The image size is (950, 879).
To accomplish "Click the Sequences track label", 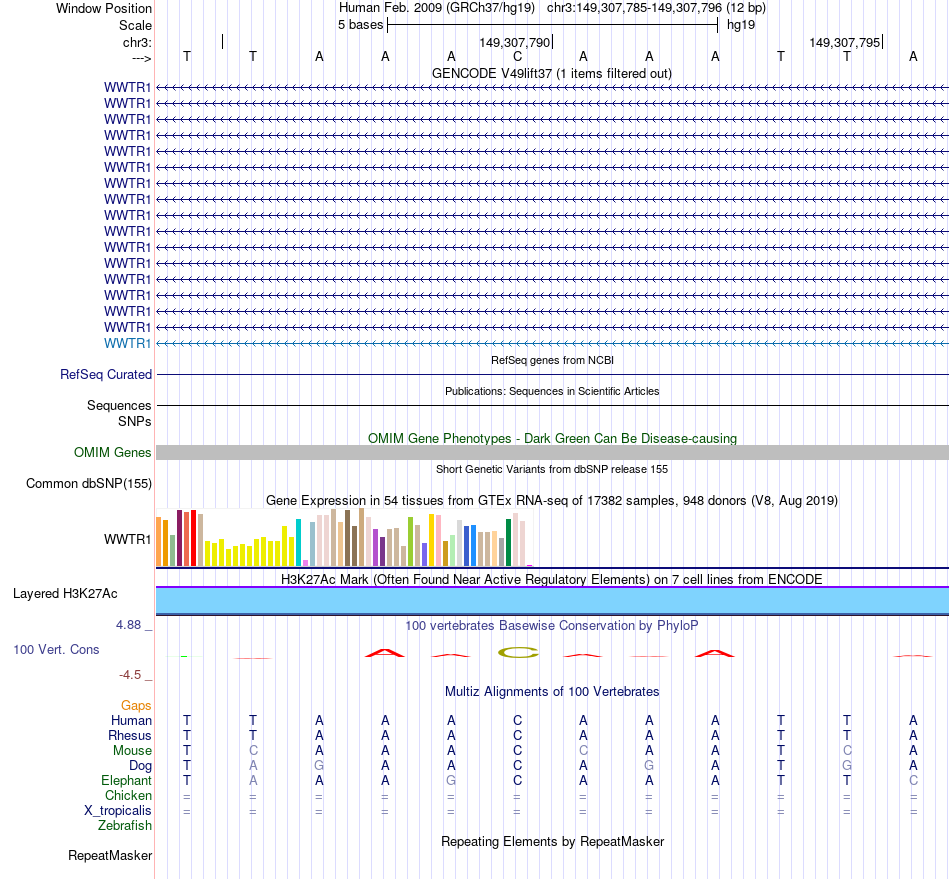I will click(119, 405).
